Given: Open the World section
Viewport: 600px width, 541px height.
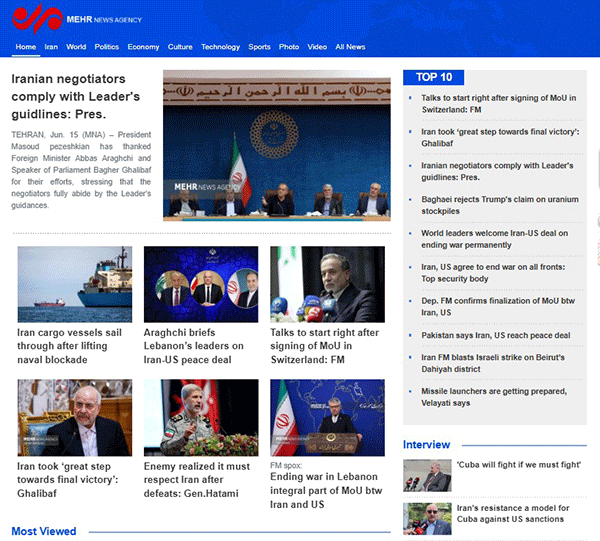Looking at the screenshot, I should [76, 47].
